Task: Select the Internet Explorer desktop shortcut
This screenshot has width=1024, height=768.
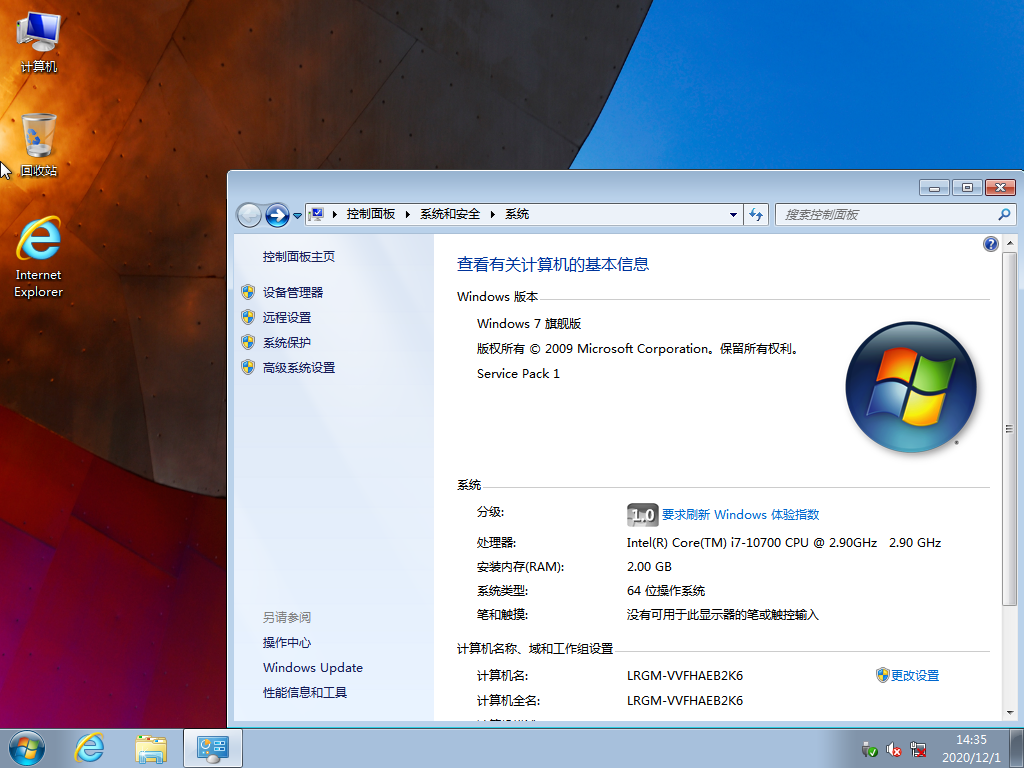Action: coord(39,256)
